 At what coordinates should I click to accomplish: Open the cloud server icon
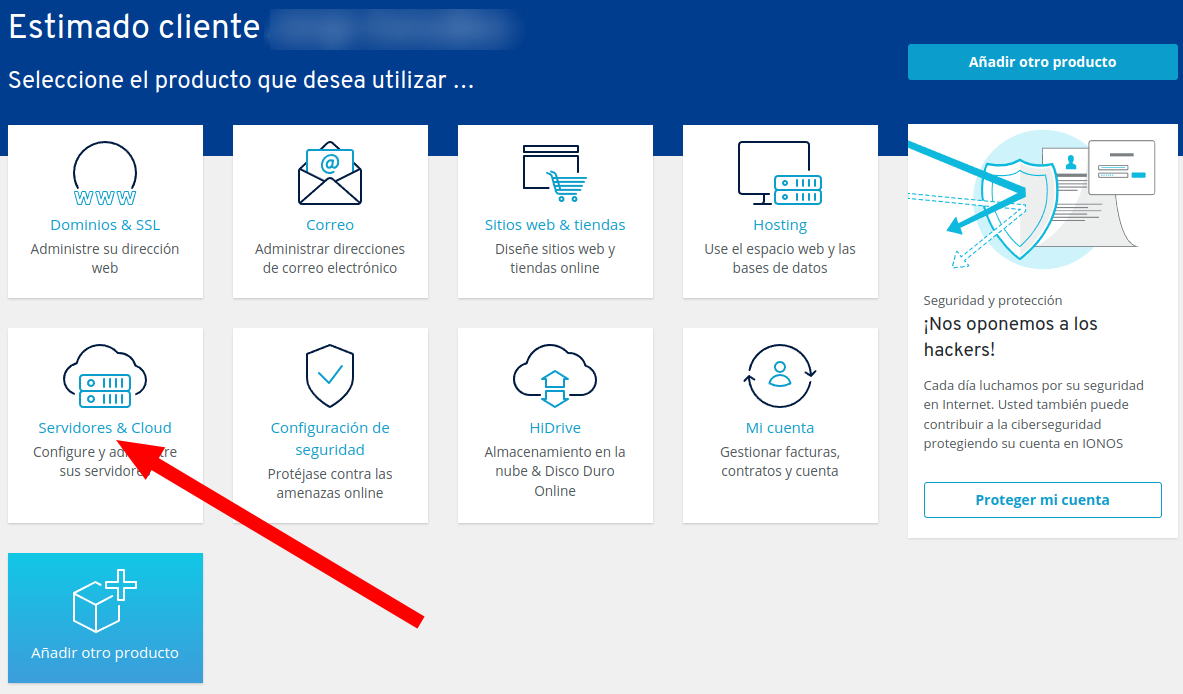click(105, 376)
